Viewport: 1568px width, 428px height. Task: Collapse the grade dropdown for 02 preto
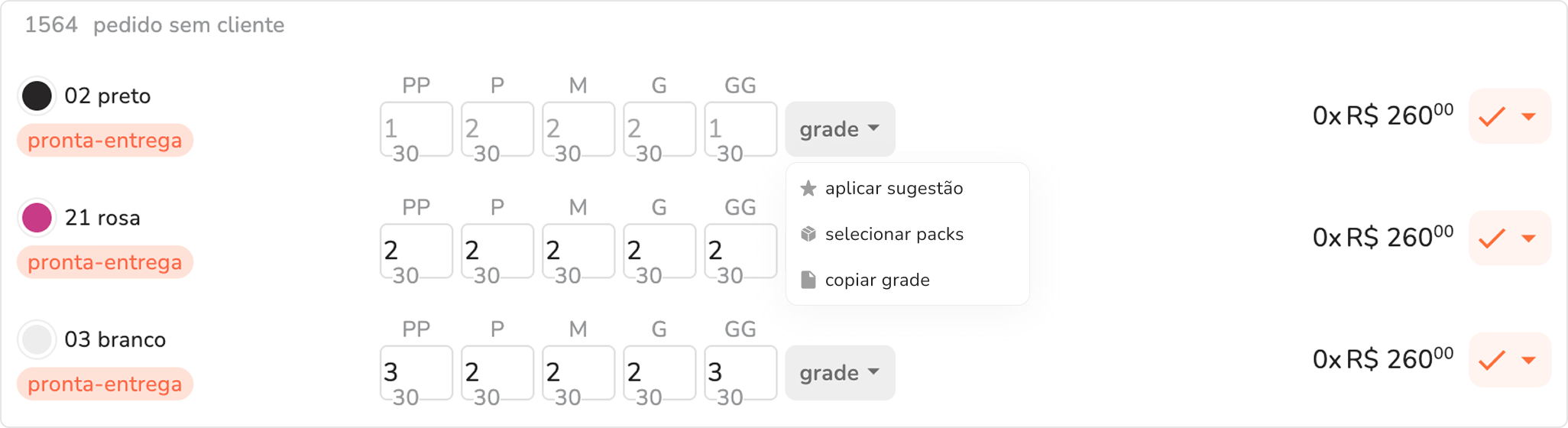(x=840, y=129)
